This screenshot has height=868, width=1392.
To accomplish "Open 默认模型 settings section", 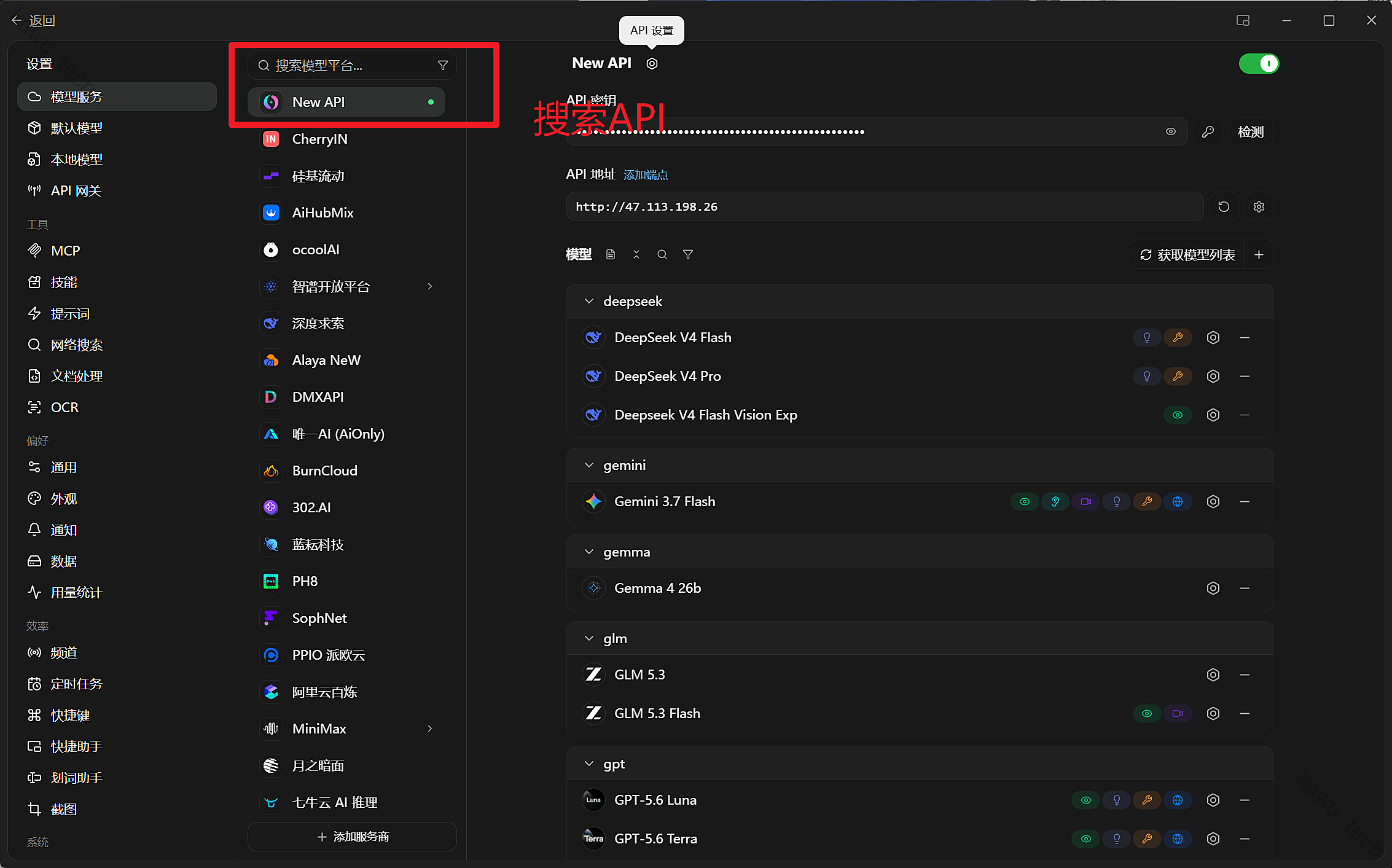I will (x=117, y=128).
